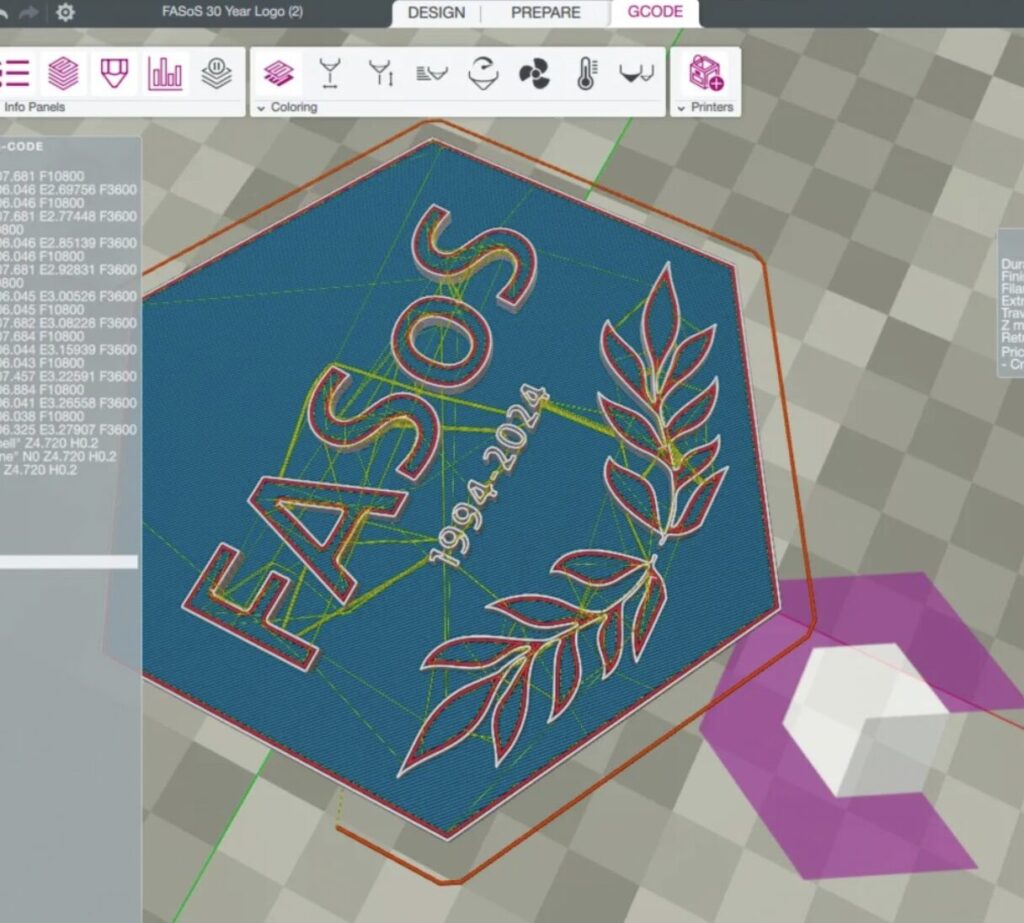This screenshot has width=1024, height=923.
Task: Select the dual nozzle coloring icon
Action: (637, 73)
